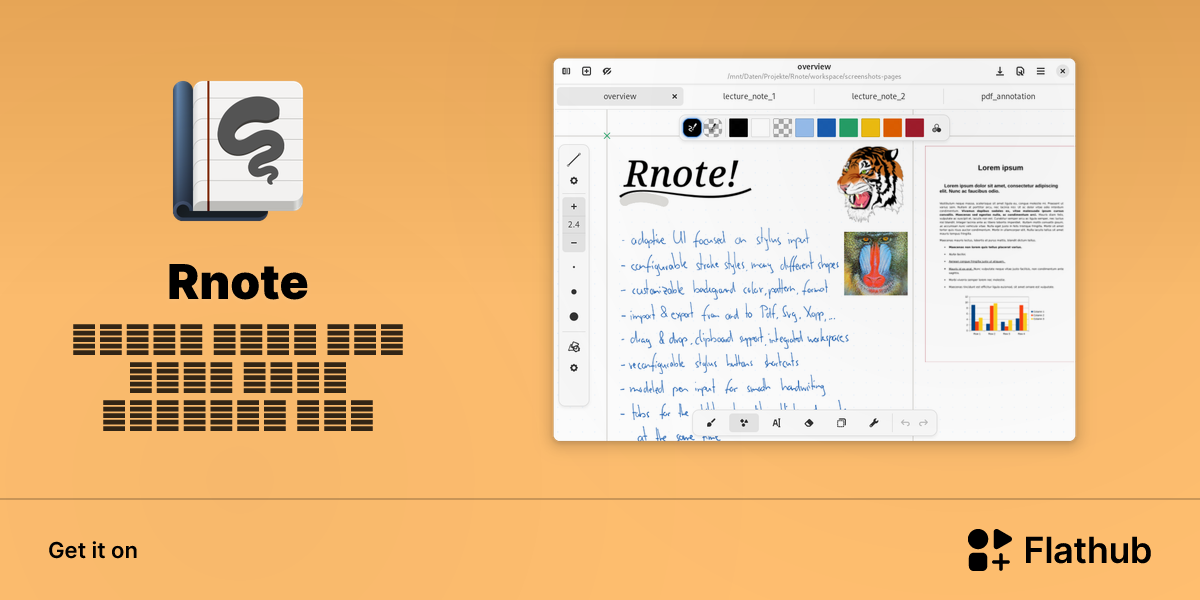Switch to the pdf_annotation tab
This screenshot has width=1200, height=600.
click(1008, 97)
